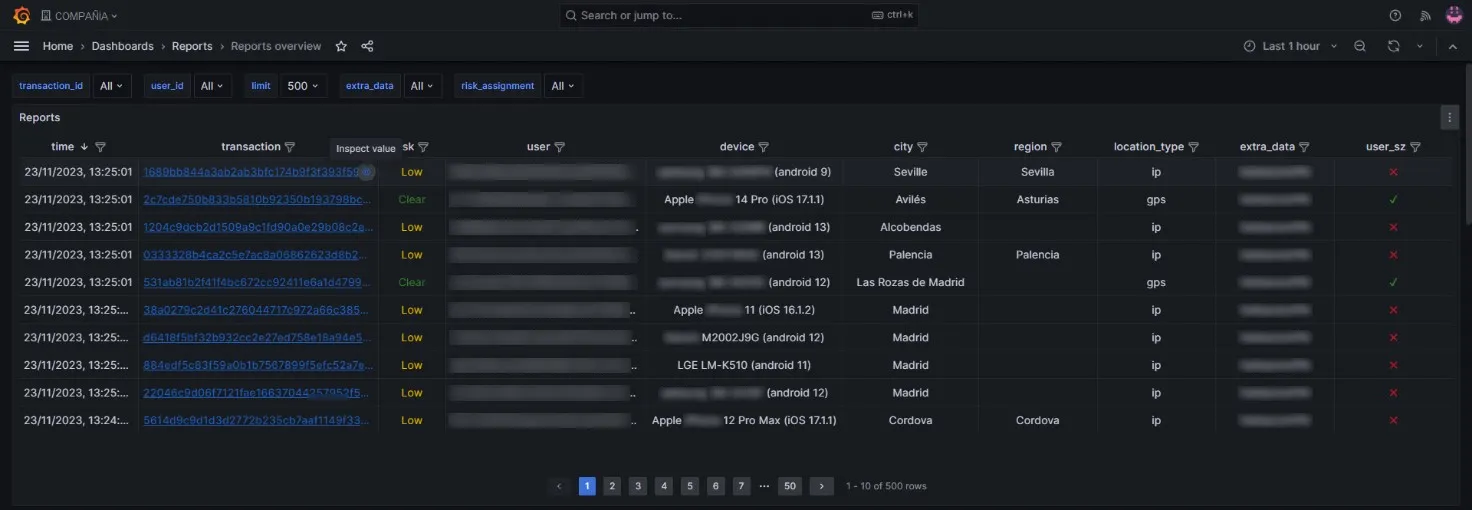Select the Las Rozas de Madrid cell
This screenshot has height=510, width=1472.
click(910, 282)
